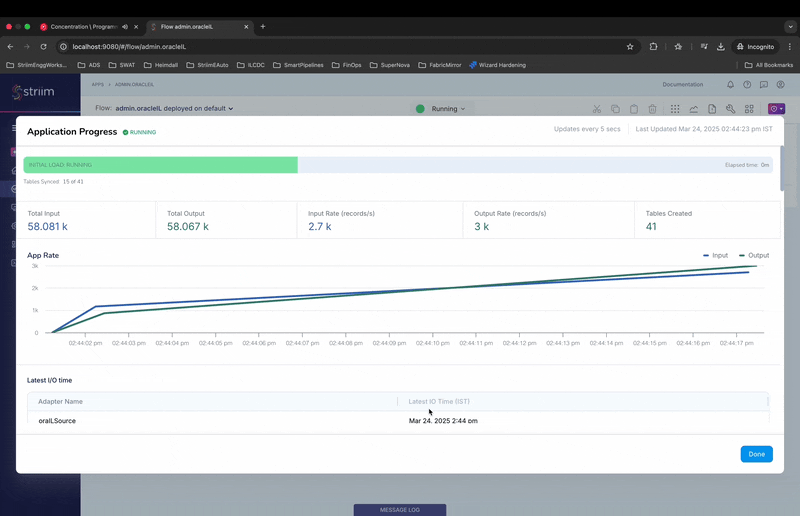Click the browser back arrow
This screenshot has height=516, width=800.
tap(10, 46)
